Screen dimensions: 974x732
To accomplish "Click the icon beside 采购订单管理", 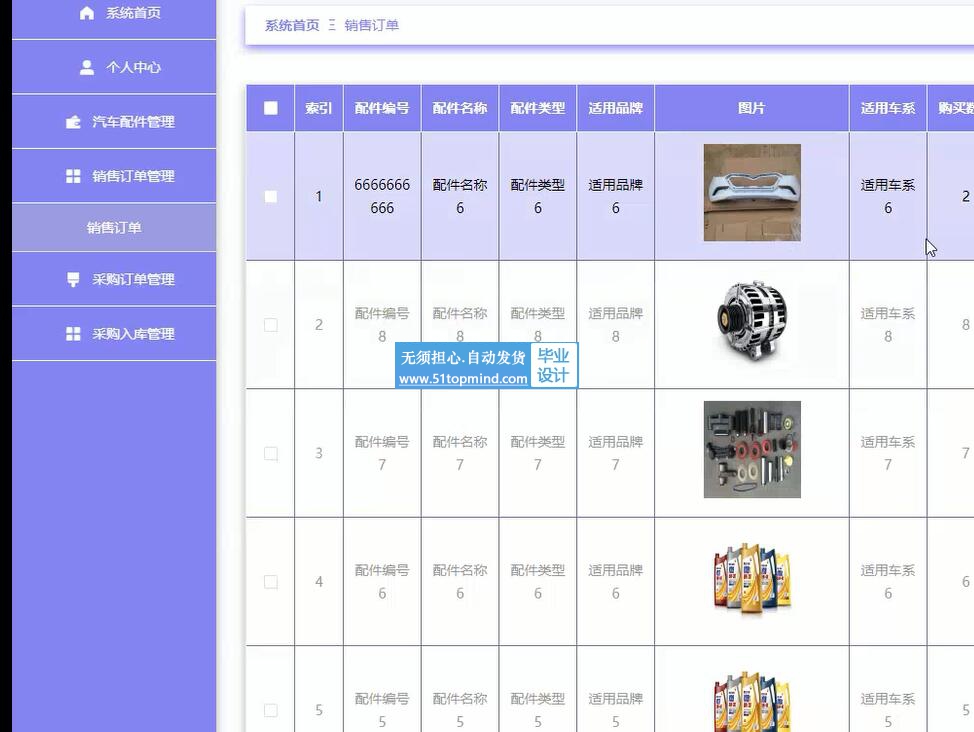I will click(73, 280).
